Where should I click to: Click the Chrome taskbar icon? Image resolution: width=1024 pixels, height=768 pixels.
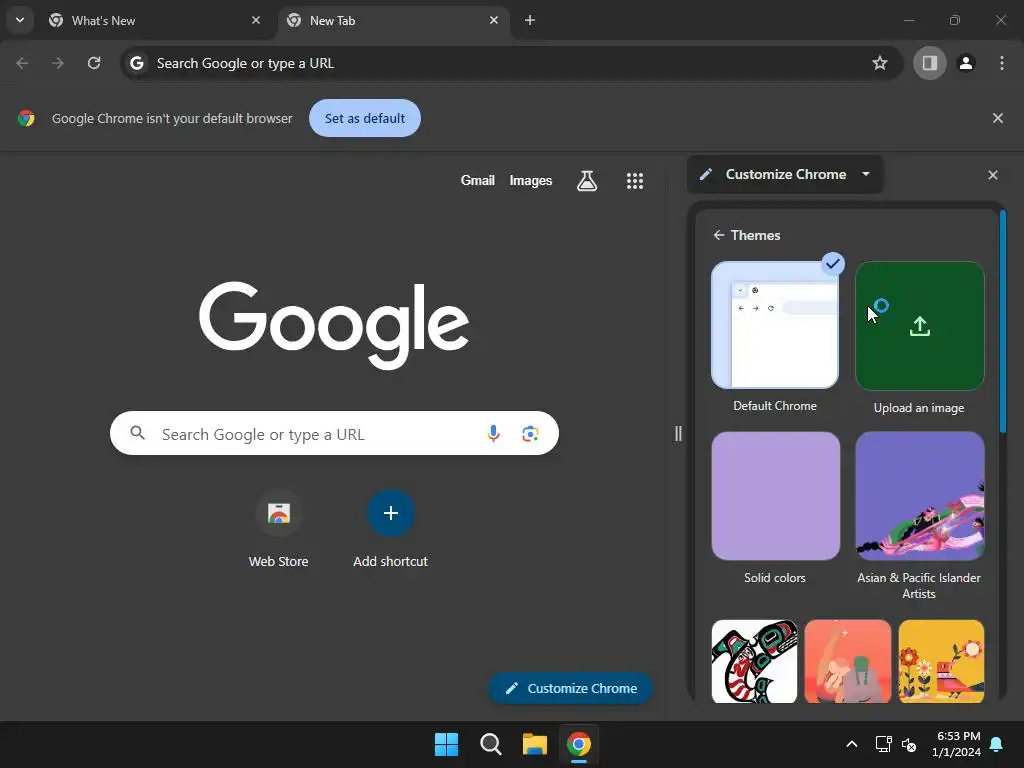point(579,744)
